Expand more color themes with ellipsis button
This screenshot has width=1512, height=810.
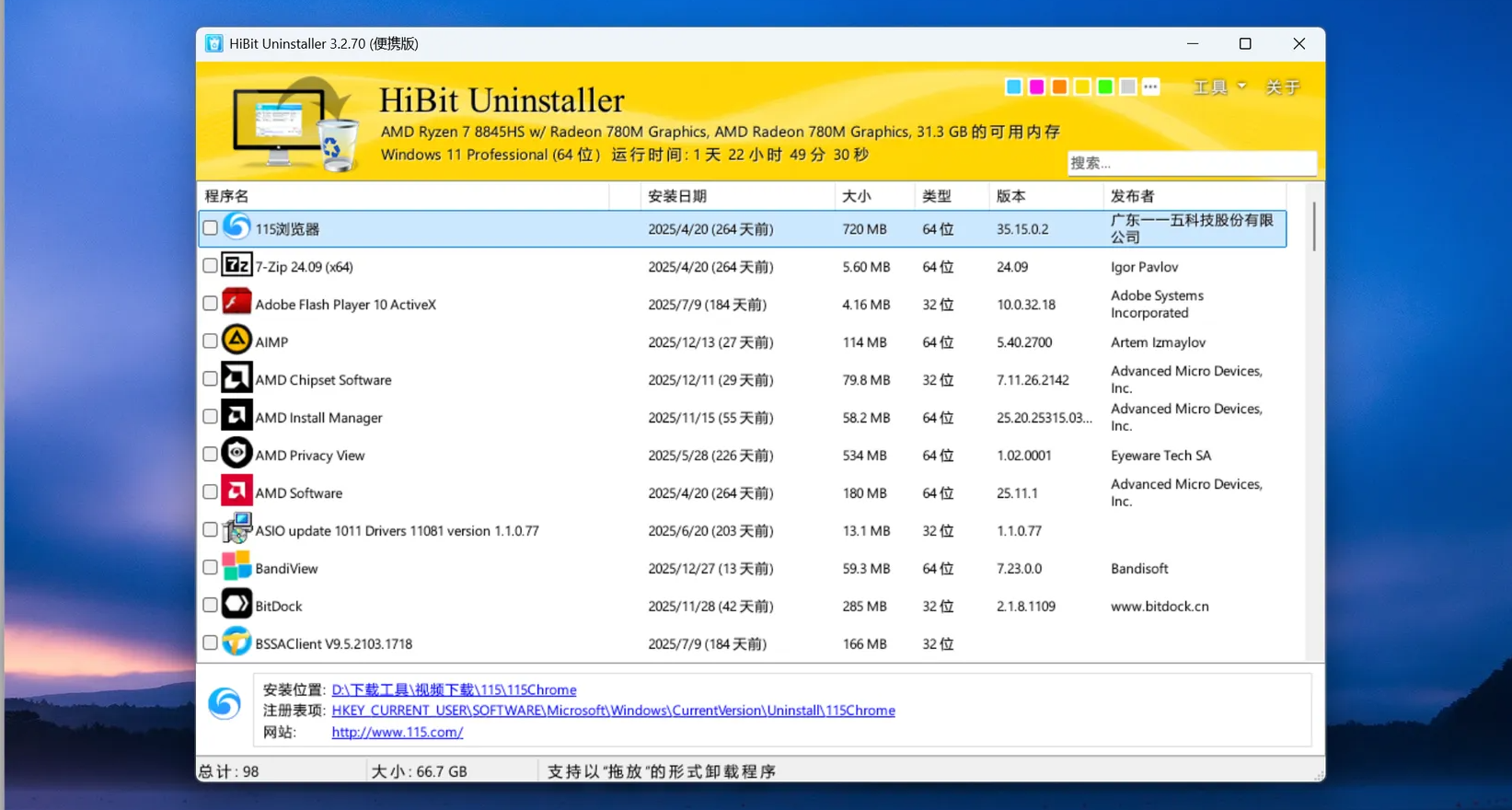point(1150,87)
